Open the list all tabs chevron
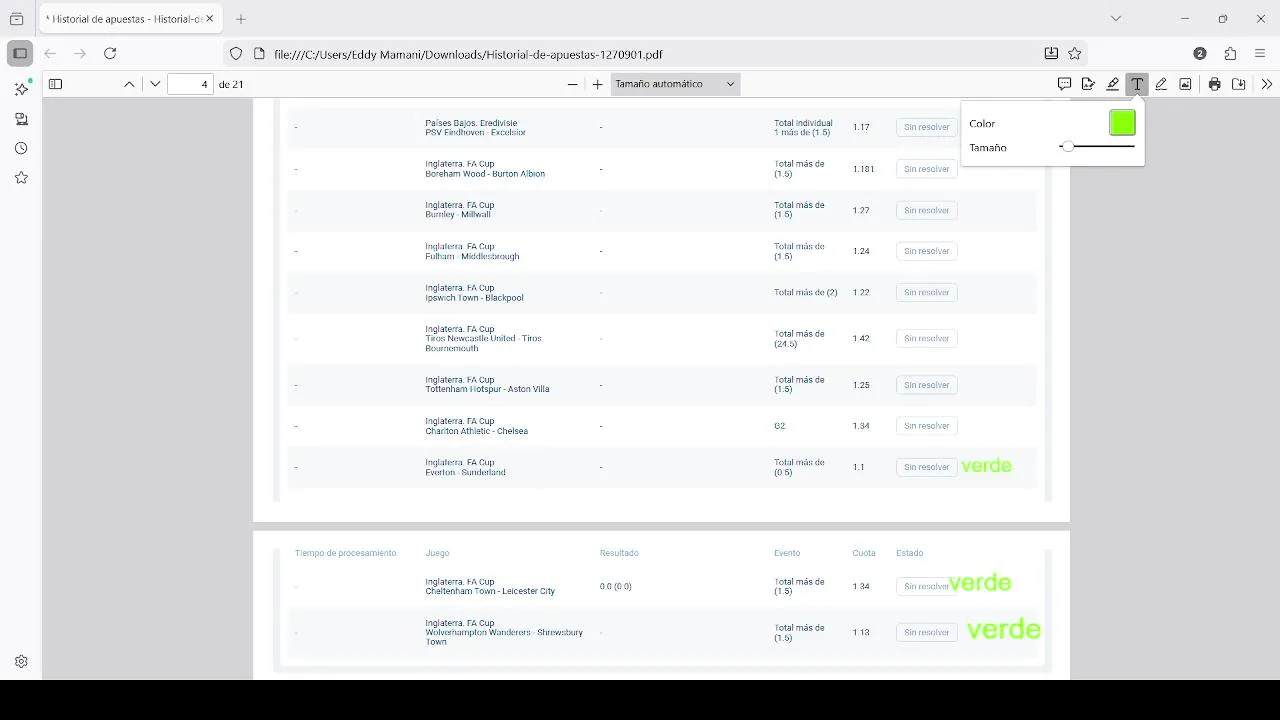The width and height of the screenshot is (1280, 720). [x=1116, y=19]
